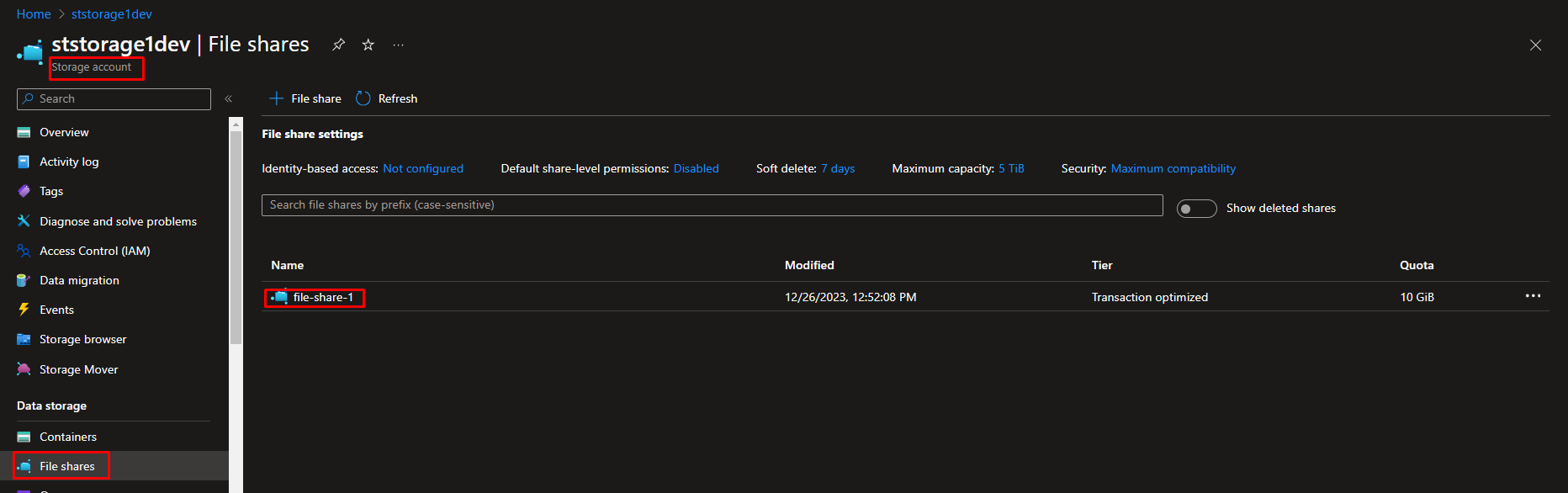Click search file shares by prefix field

click(712, 205)
